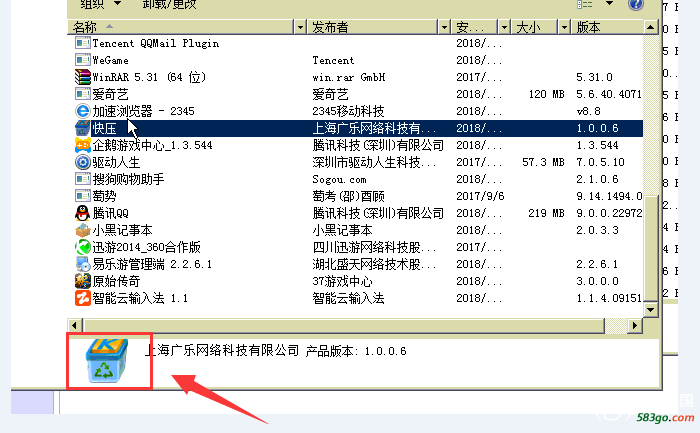Select the WeGame program name
This screenshot has height=433, width=700.
click(110, 60)
